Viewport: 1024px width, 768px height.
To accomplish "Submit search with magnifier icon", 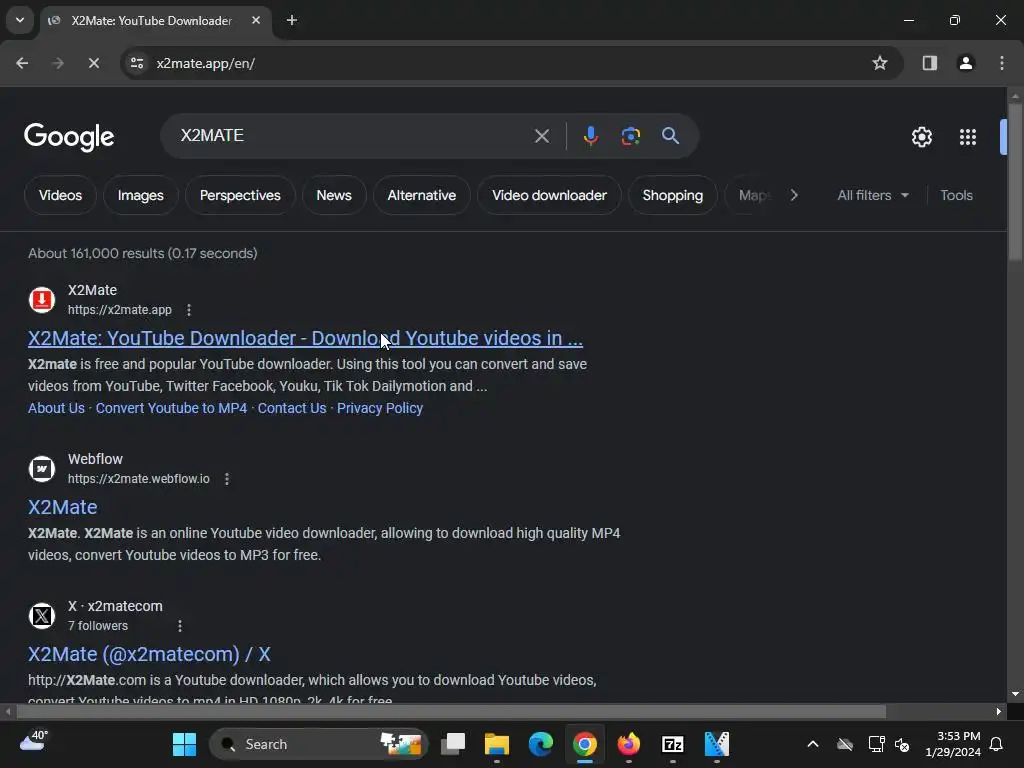I will (x=670, y=136).
